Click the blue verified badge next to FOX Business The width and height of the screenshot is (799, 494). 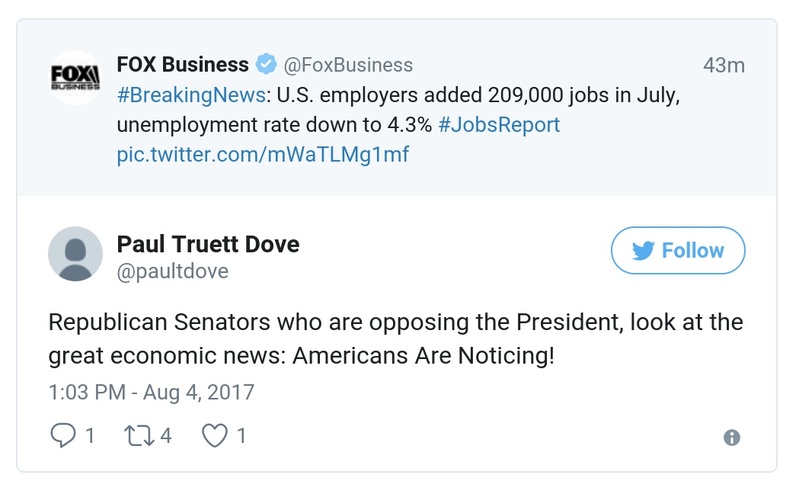coord(265,65)
